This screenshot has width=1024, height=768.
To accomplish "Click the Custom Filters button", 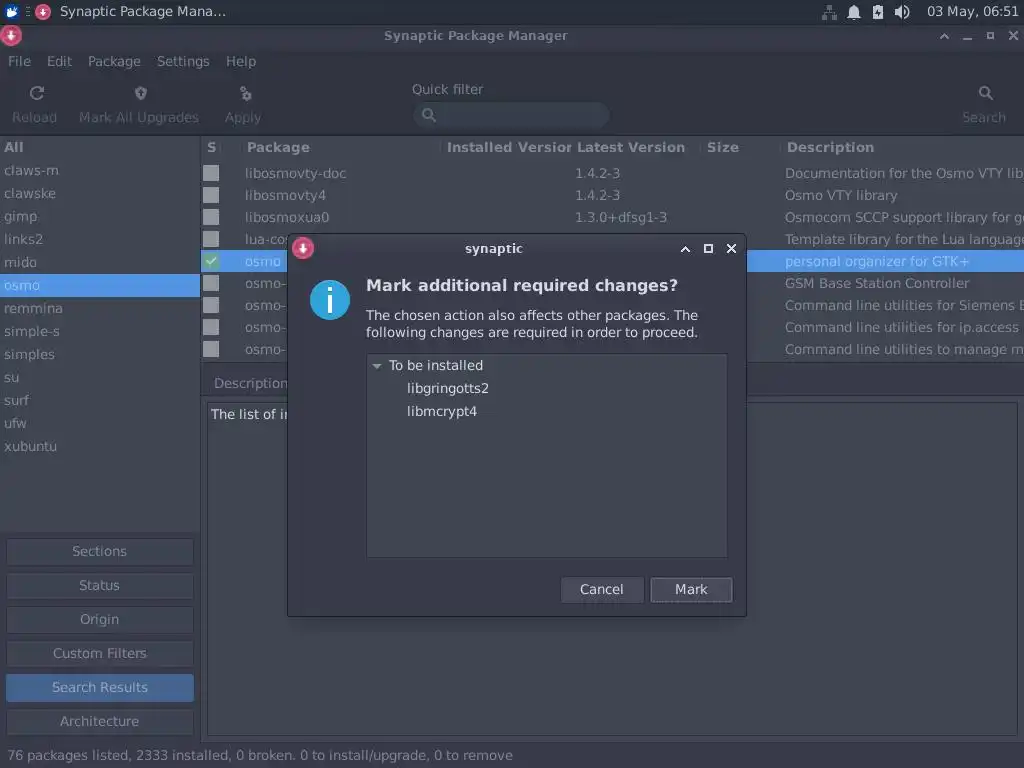I will [x=100, y=653].
